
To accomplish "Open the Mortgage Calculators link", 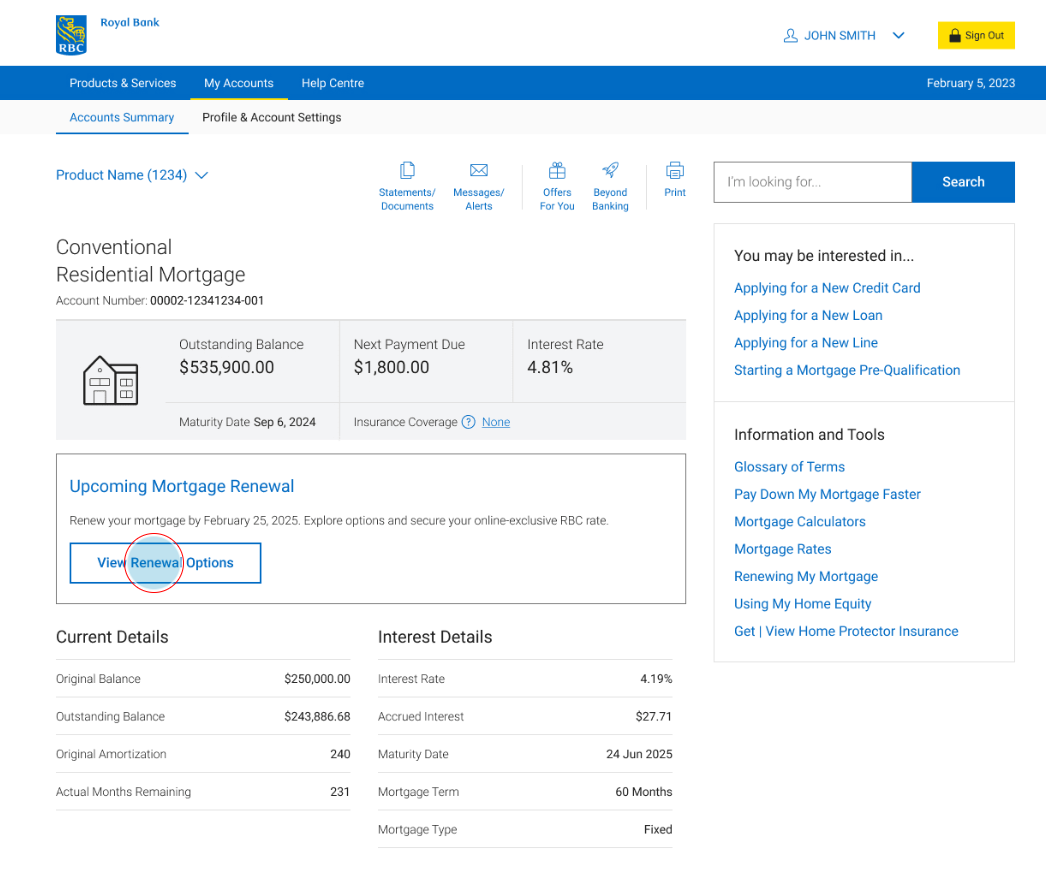I will click(800, 521).
